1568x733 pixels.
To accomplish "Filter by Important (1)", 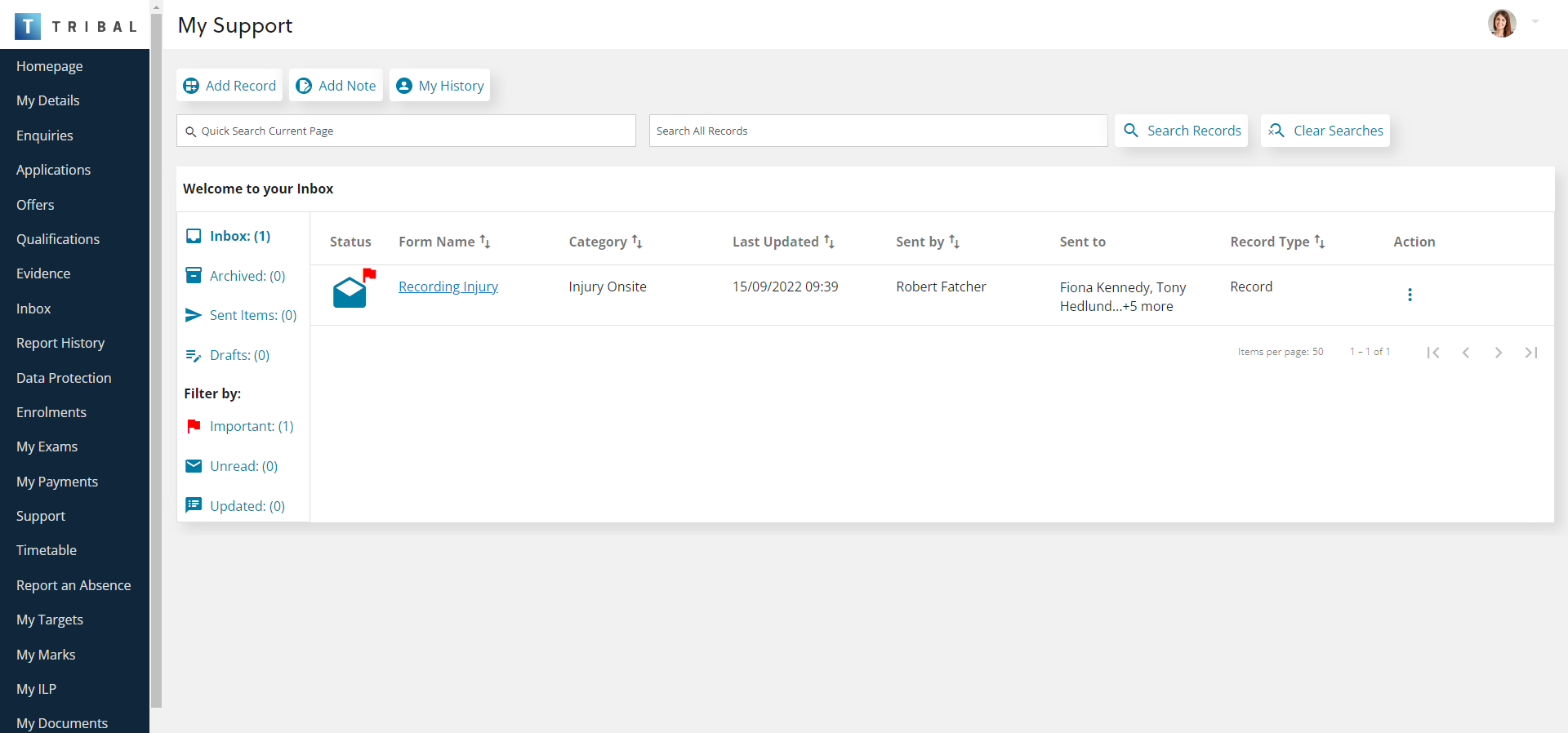I will [239, 426].
